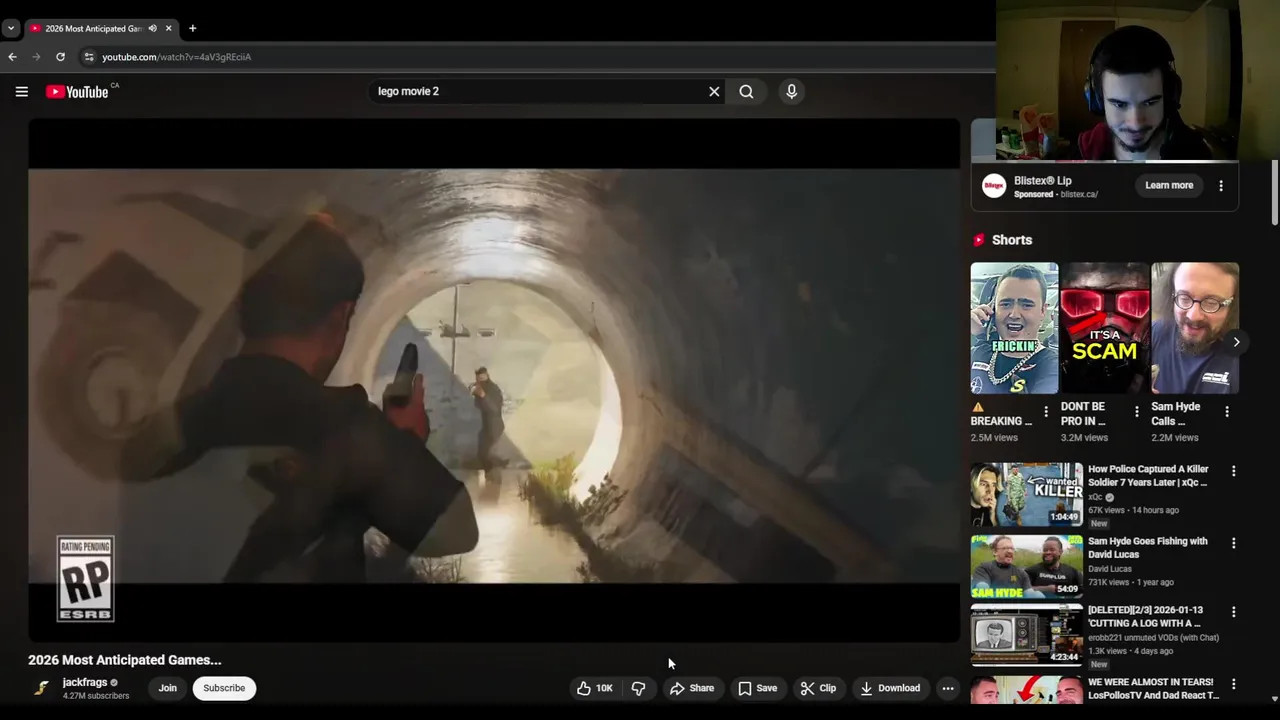This screenshot has width=1280, height=720.
Task: Open options for the BREAKING short
Action: pyautogui.click(x=1046, y=411)
